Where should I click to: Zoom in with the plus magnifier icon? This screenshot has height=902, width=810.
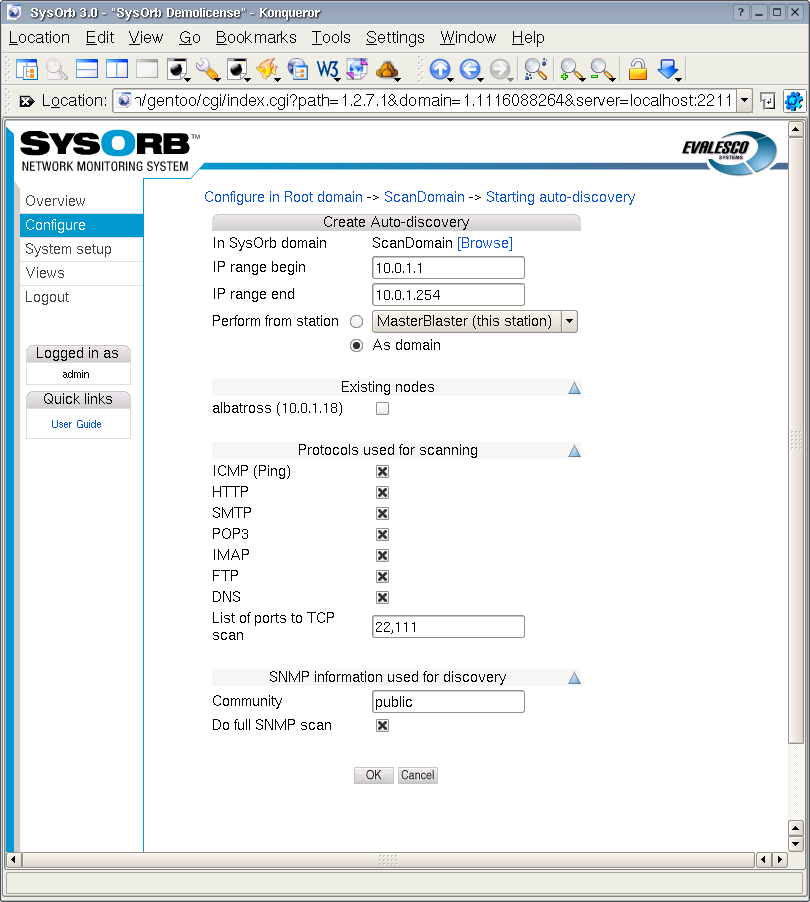[x=572, y=70]
